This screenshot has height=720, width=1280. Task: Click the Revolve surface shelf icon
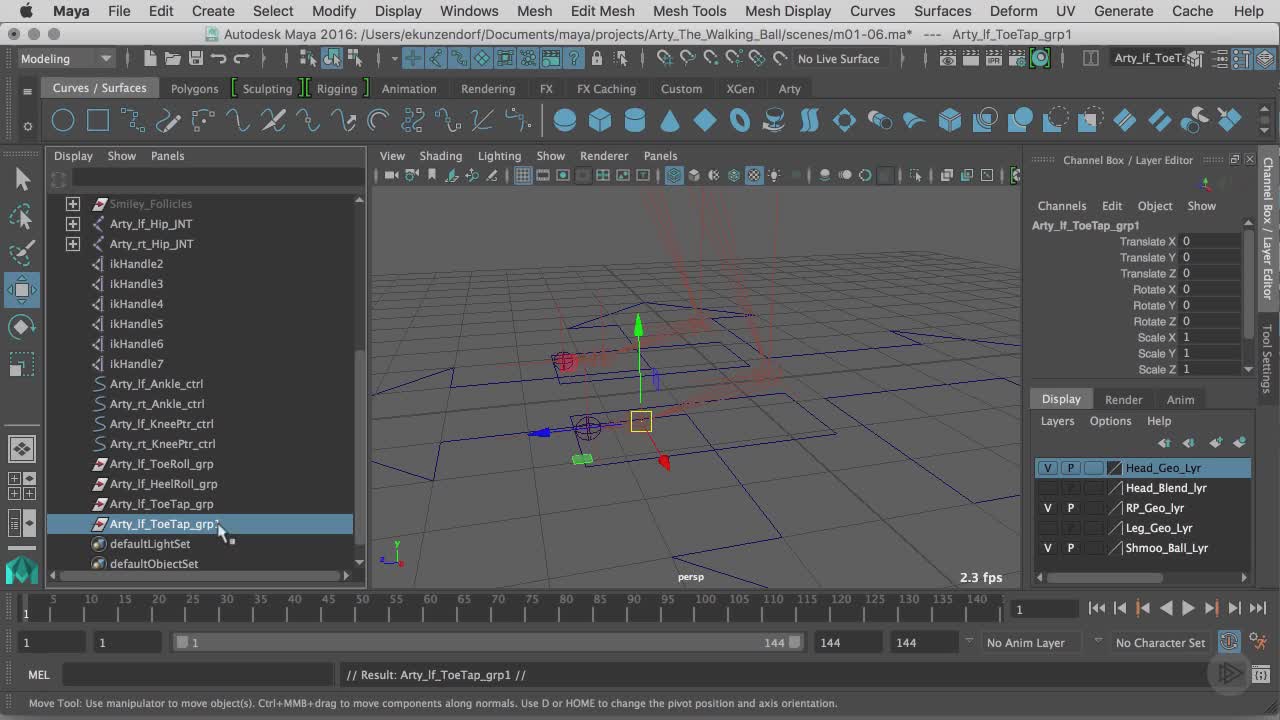click(775, 121)
